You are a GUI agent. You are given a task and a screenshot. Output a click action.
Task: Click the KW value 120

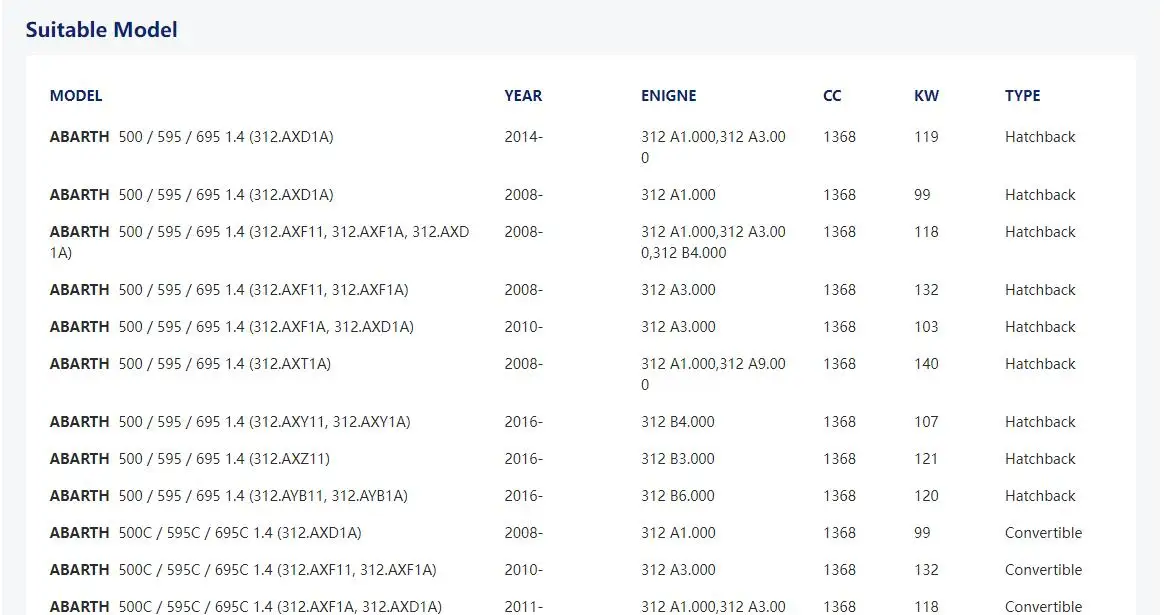(x=926, y=496)
